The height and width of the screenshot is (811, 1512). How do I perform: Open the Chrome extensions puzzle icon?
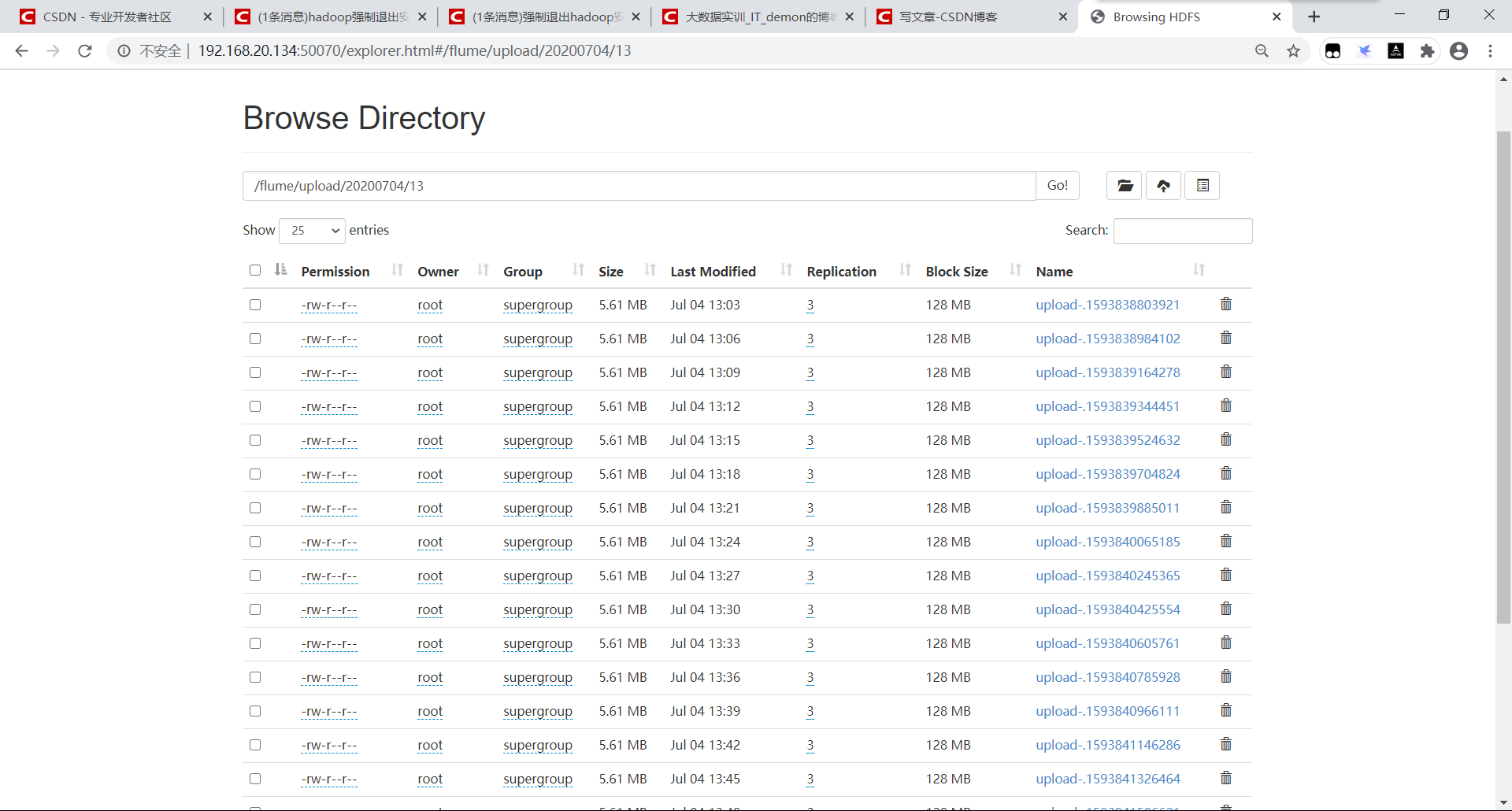coord(1428,50)
